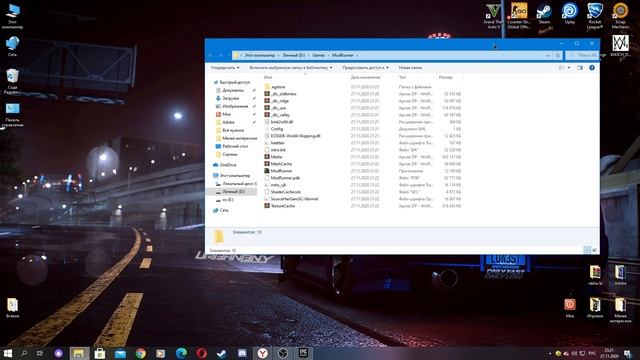The image size is (640, 360).
Task: Click Games breadcrumb in address bar
Action: coord(319,55)
